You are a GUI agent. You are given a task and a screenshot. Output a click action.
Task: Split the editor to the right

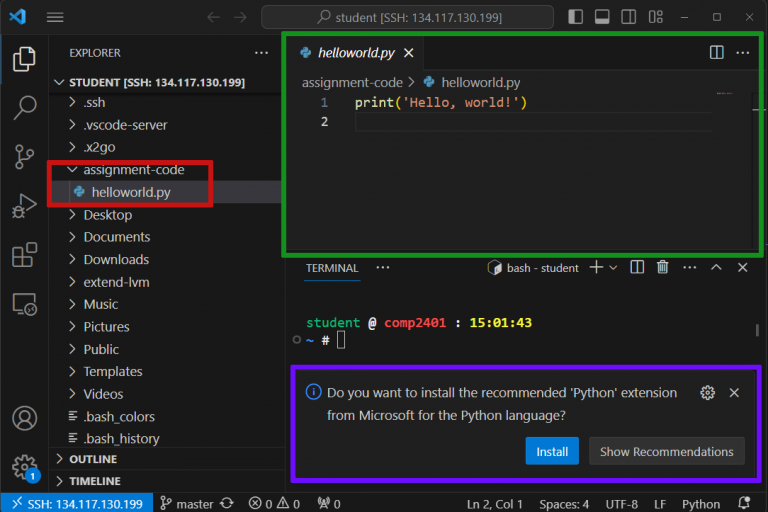[716, 52]
